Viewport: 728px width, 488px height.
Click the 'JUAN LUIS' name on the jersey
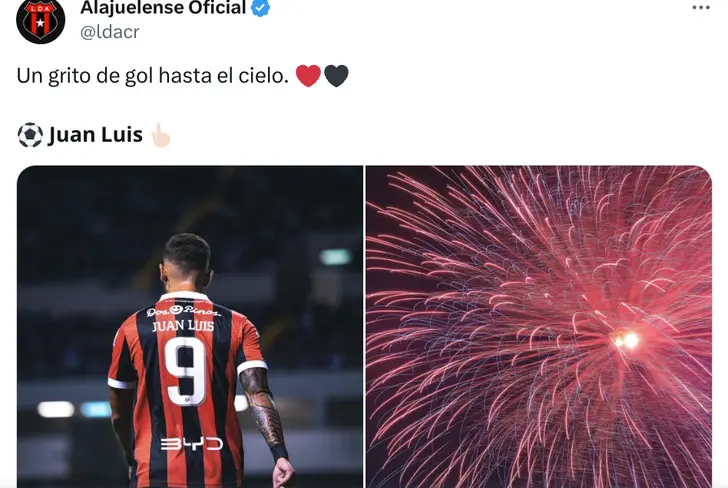coord(183,325)
